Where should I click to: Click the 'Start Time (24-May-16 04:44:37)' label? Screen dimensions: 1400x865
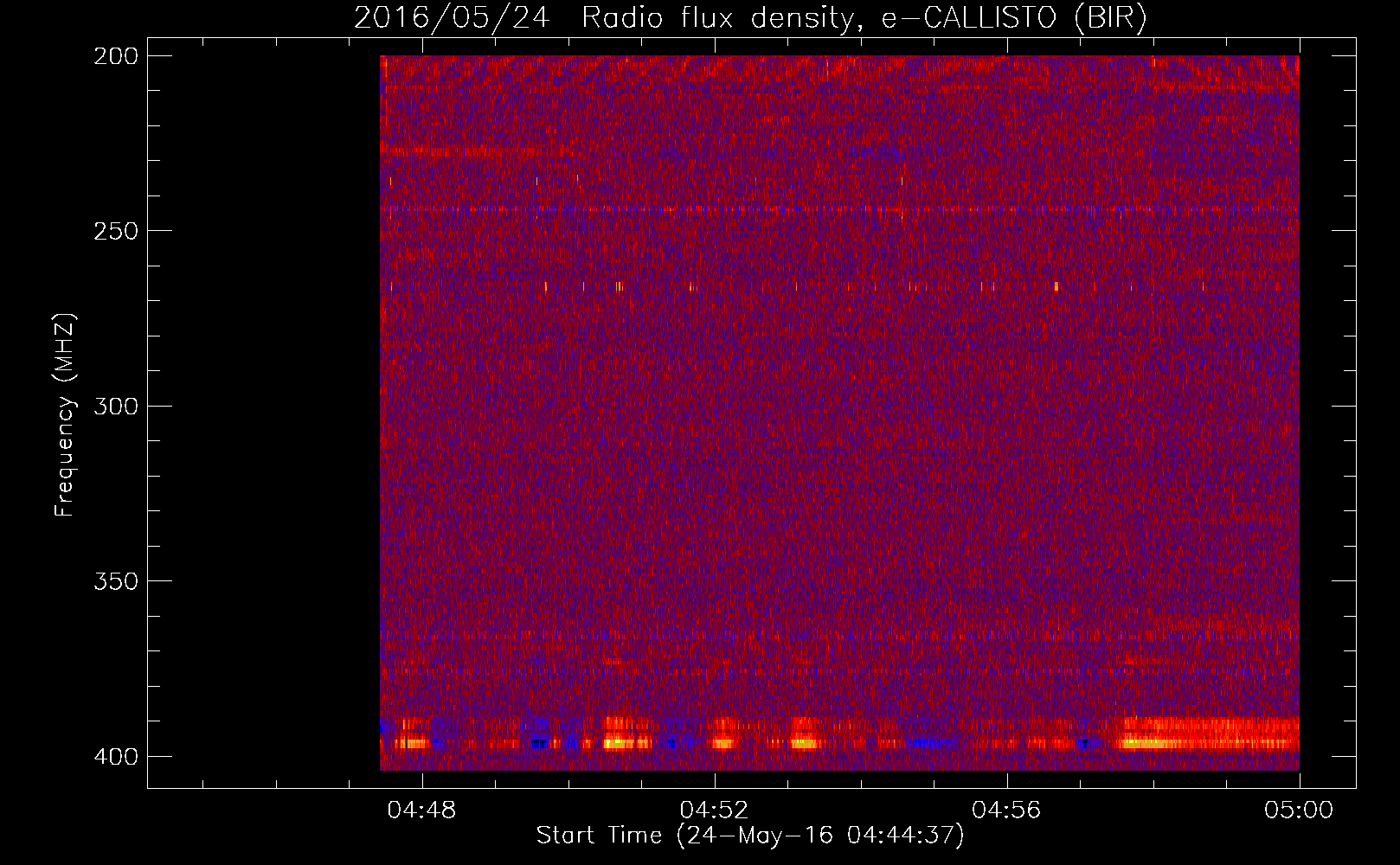click(750, 836)
